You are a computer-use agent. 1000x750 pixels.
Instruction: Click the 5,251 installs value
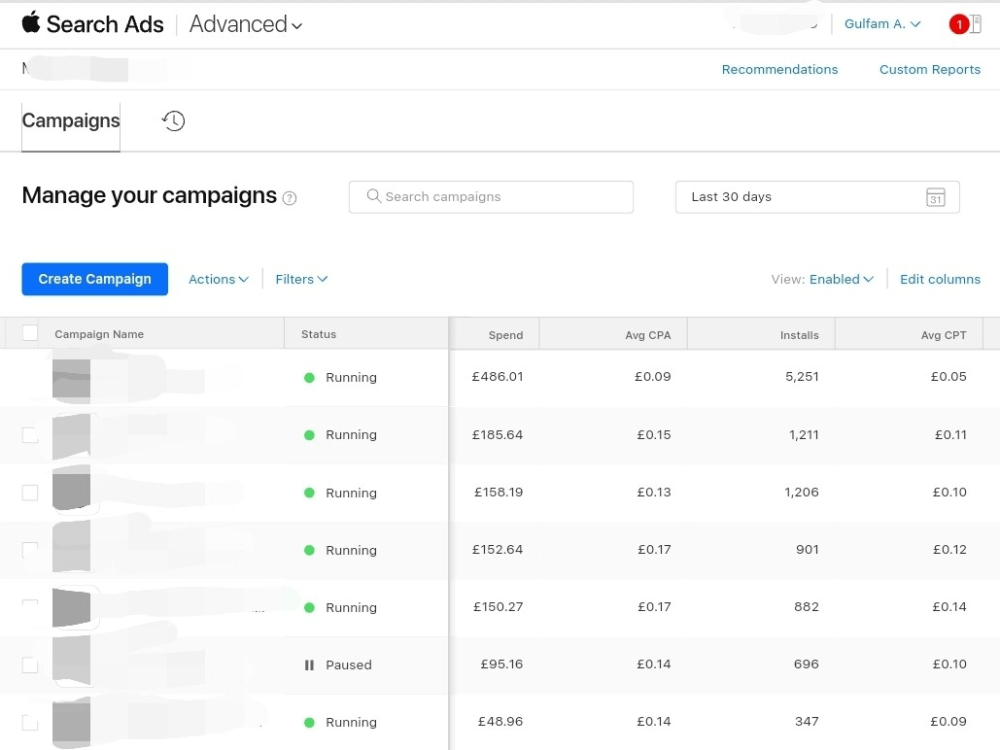tap(802, 377)
